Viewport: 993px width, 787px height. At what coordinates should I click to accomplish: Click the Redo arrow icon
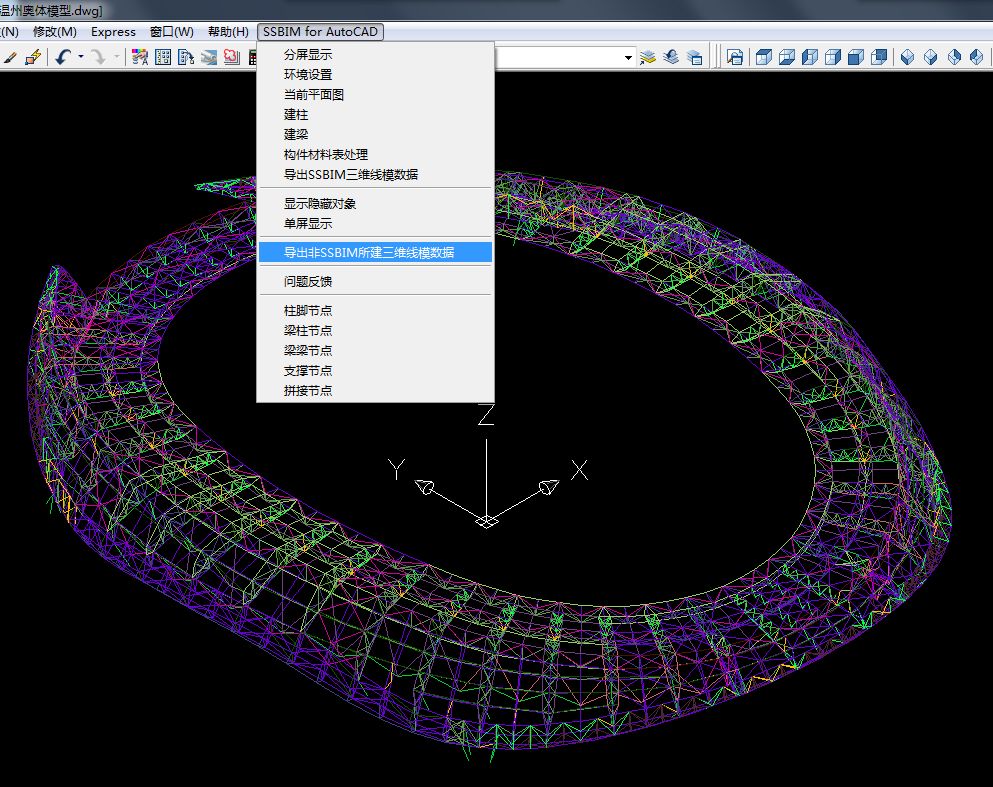[99, 58]
